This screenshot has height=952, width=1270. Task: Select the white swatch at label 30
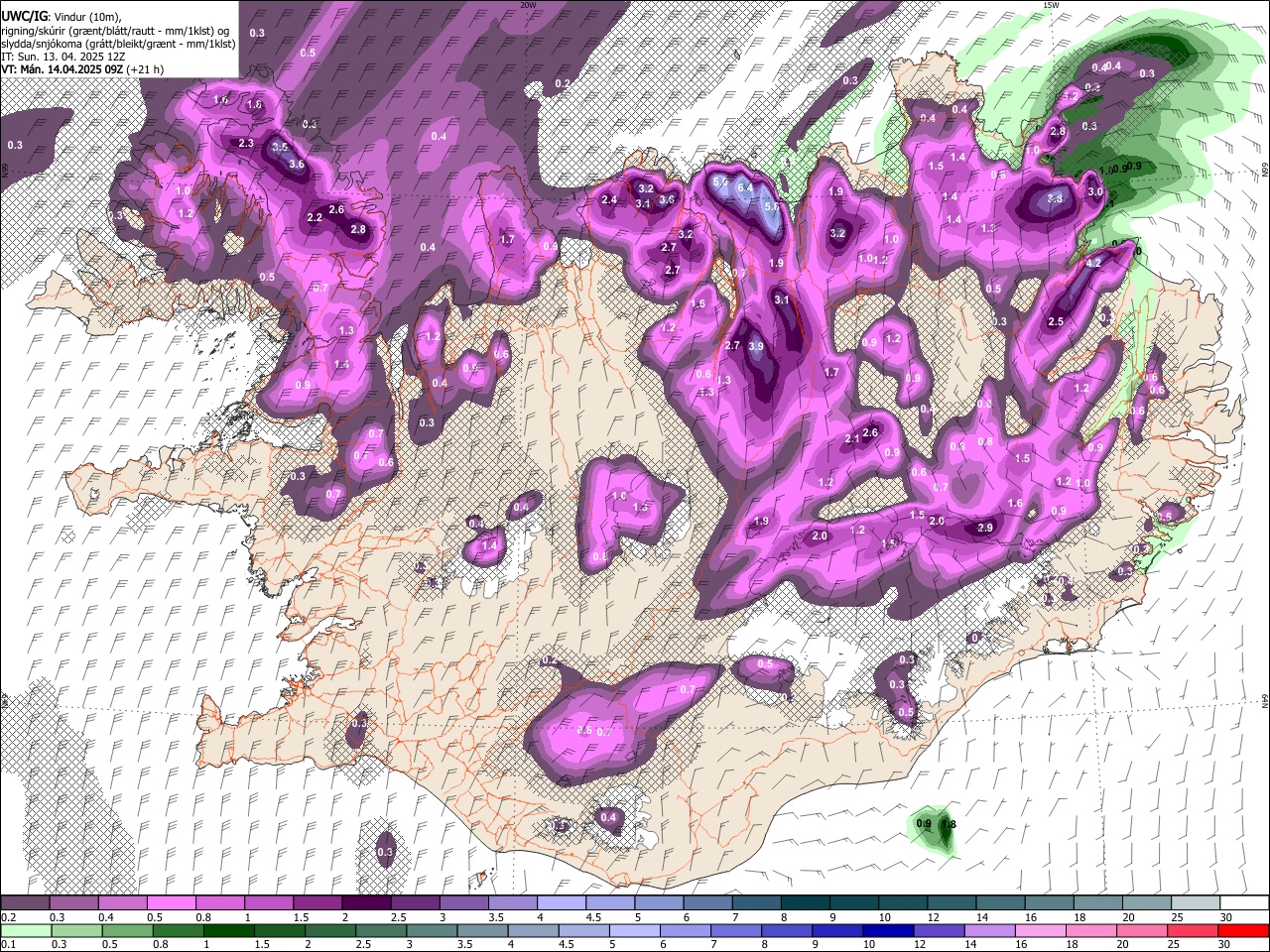tap(1243, 903)
